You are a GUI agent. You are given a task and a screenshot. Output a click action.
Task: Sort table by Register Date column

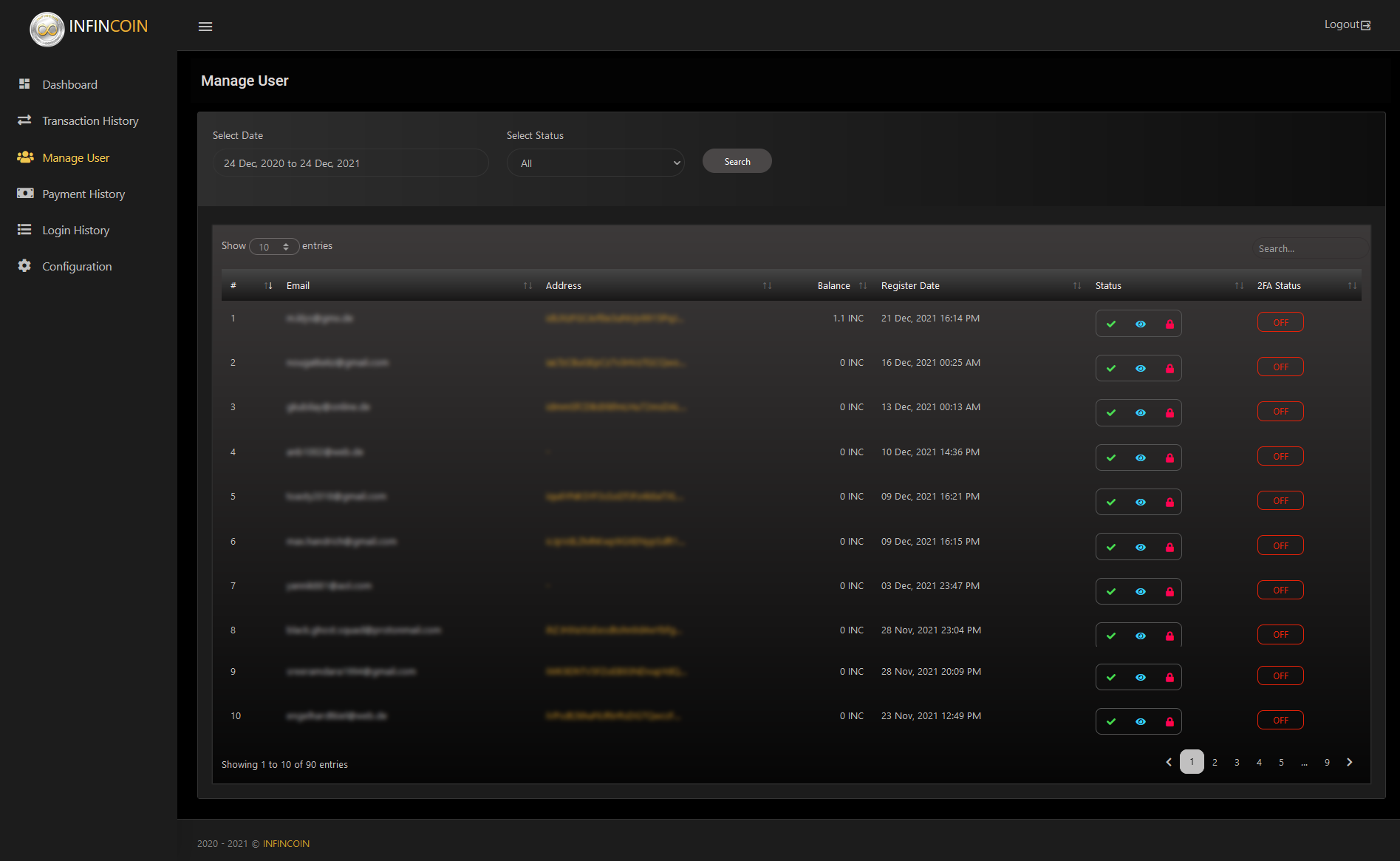(x=910, y=286)
